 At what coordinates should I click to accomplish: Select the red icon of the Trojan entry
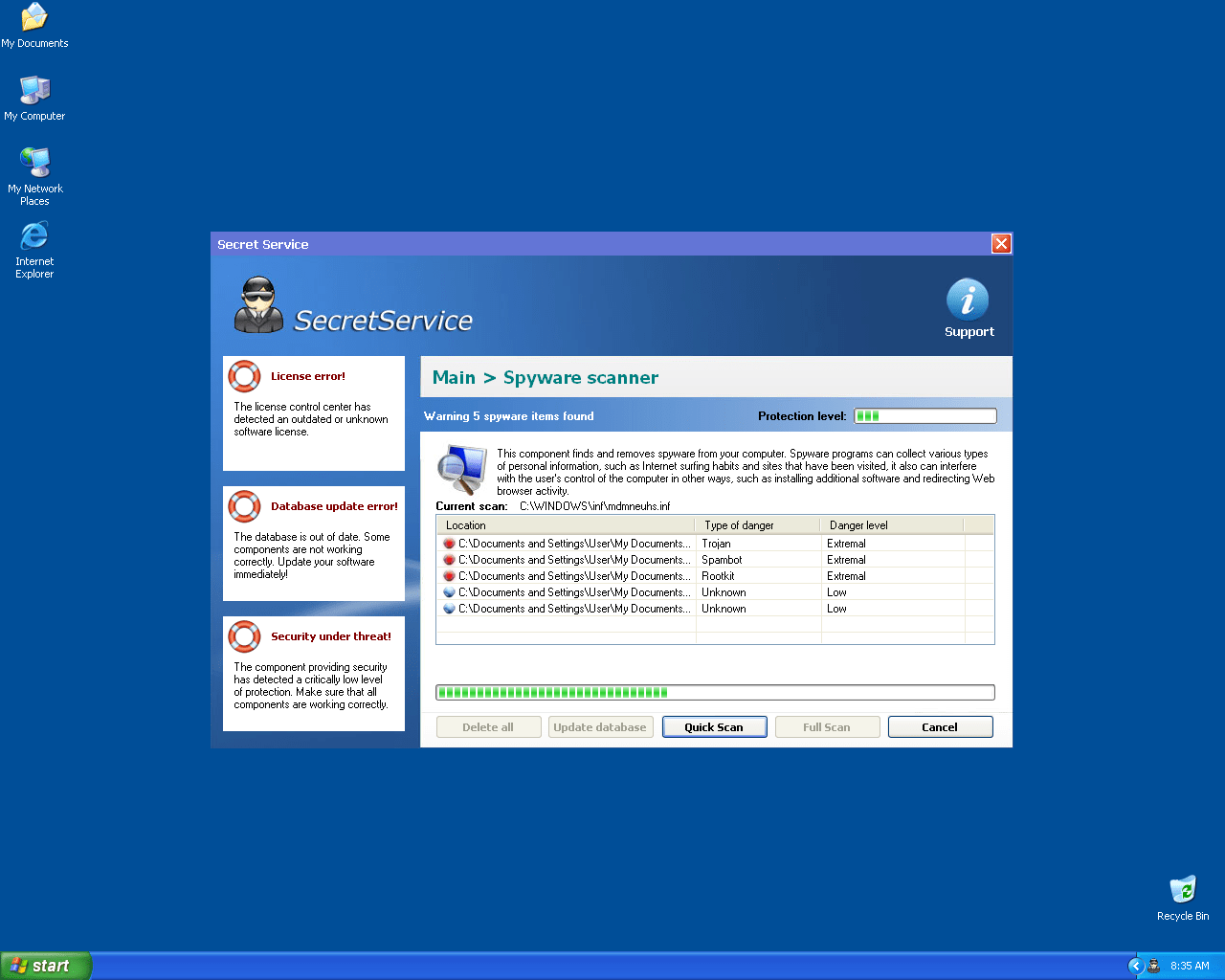(x=449, y=544)
